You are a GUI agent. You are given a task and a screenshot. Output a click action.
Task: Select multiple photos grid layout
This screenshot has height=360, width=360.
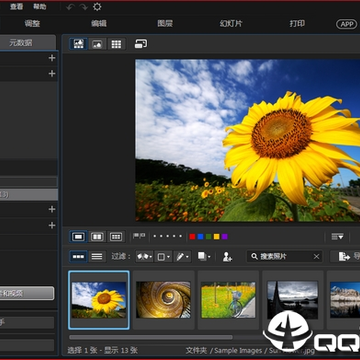(x=116, y=237)
